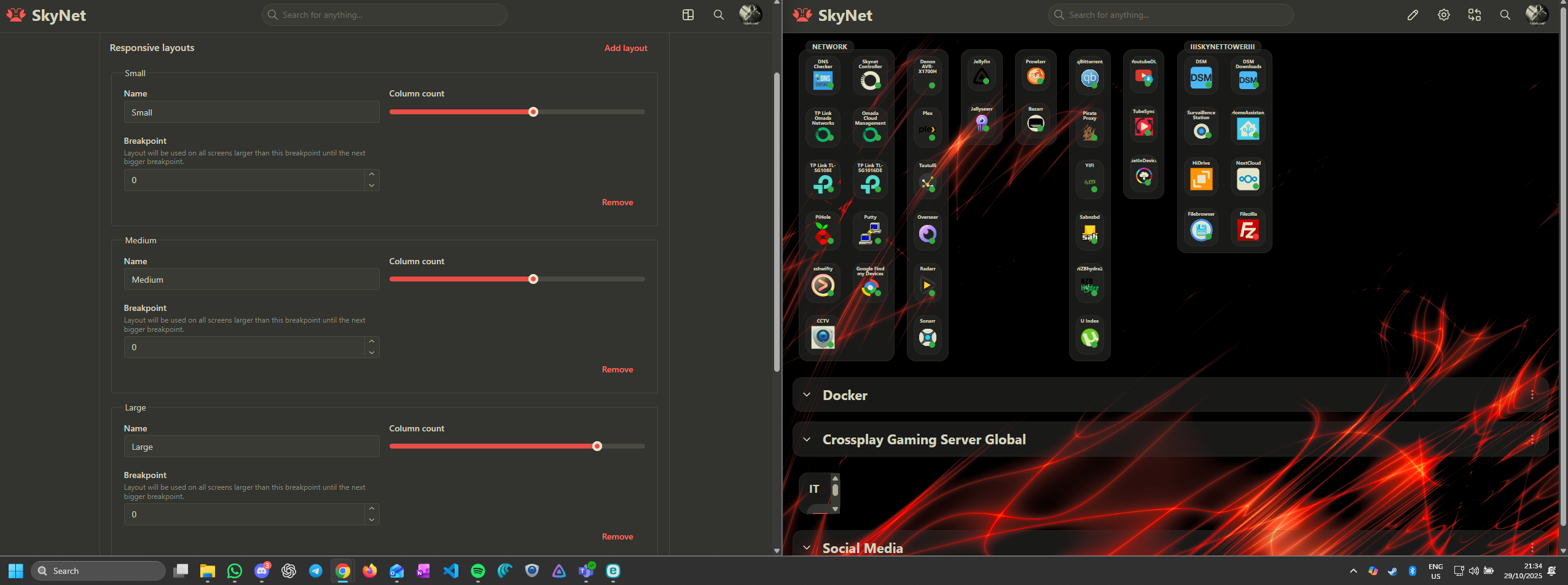Screen dimensions: 1568x585
Task: Launch the Skynet Controller tile
Action: tap(870, 75)
